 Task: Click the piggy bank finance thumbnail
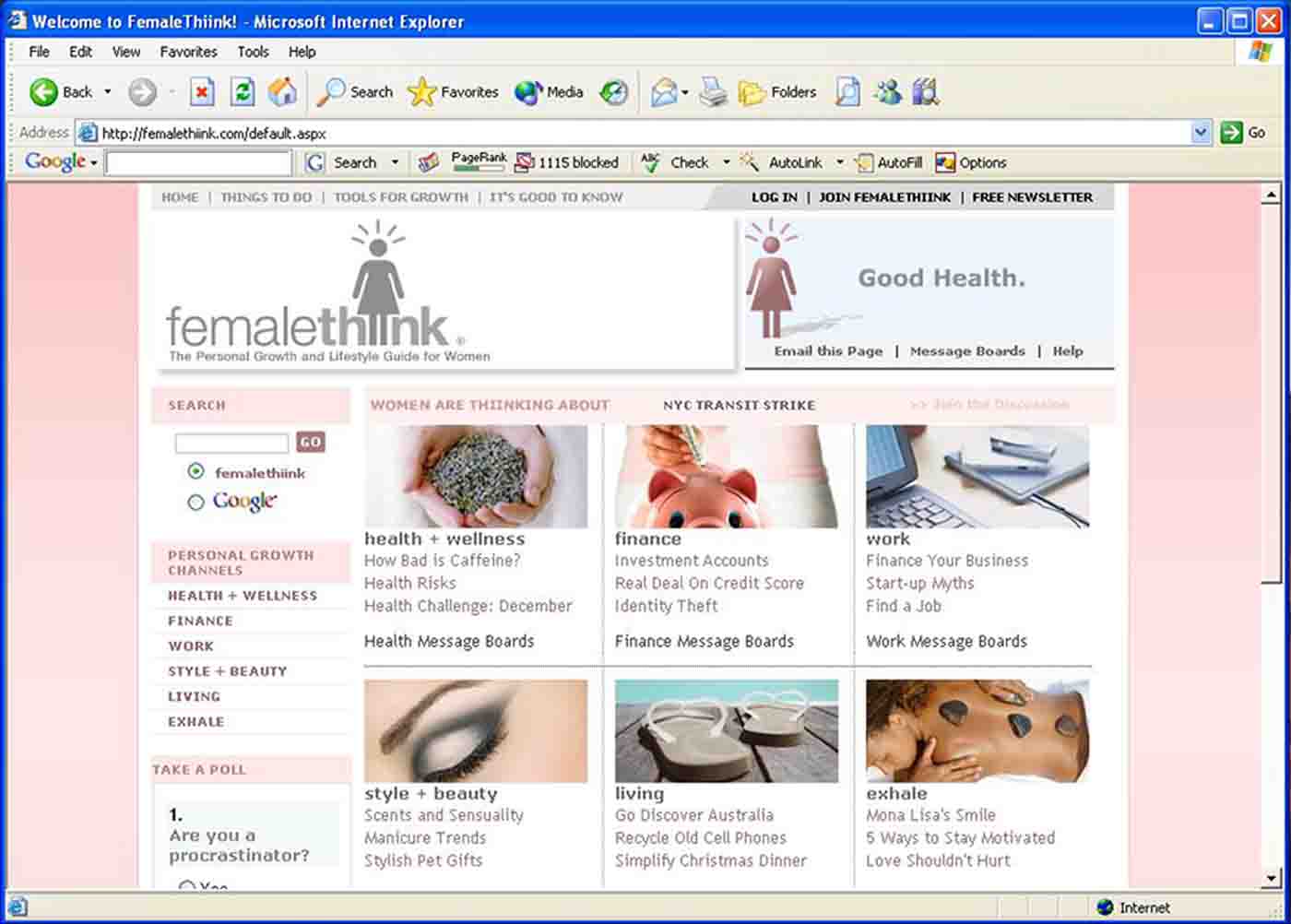[x=727, y=476]
